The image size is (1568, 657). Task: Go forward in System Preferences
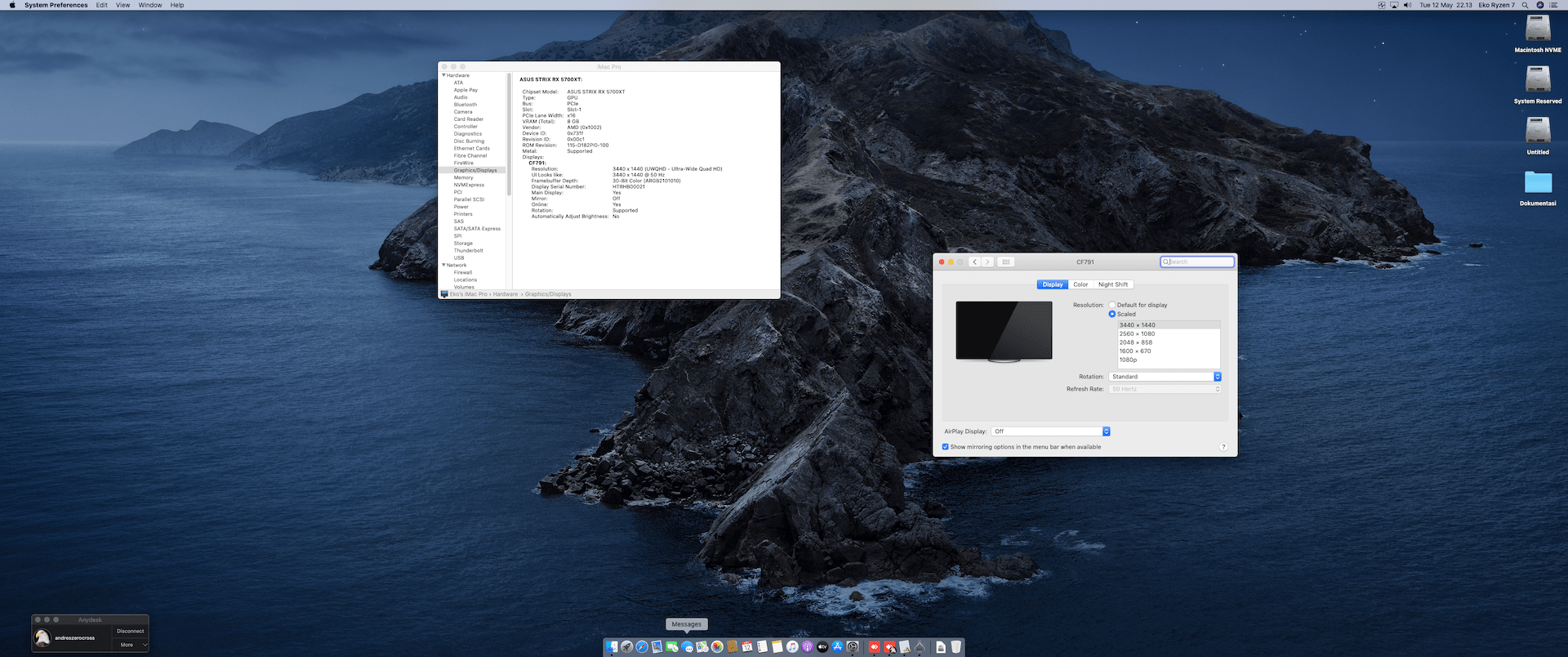click(987, 262)
